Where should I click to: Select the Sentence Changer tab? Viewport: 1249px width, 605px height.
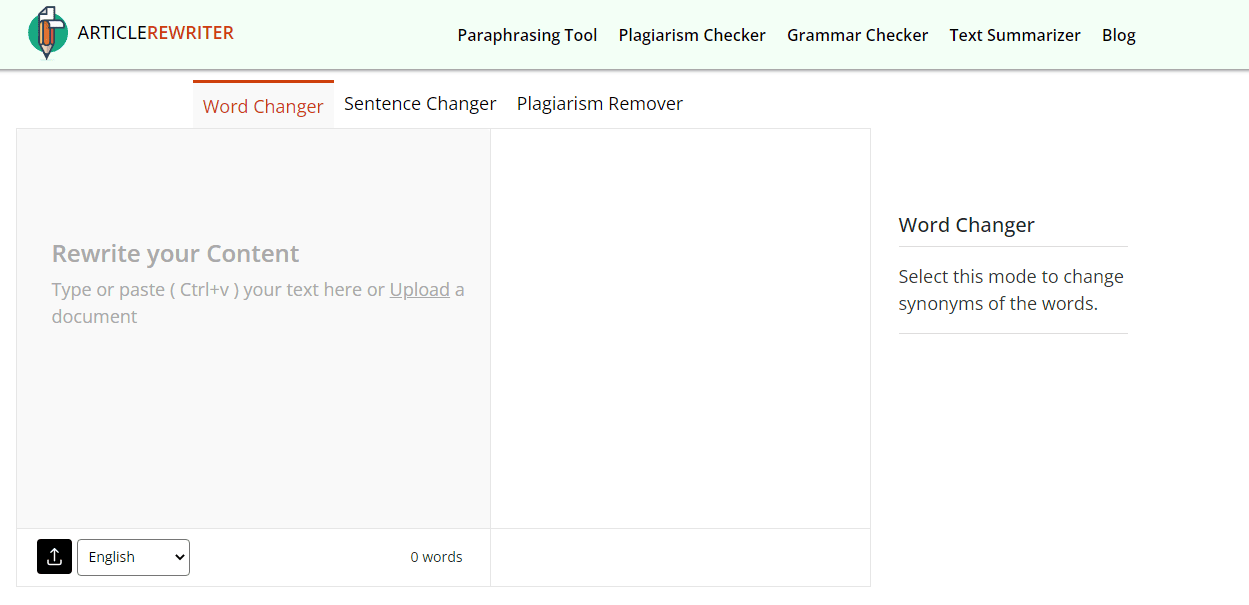click(x=420, y=103)
